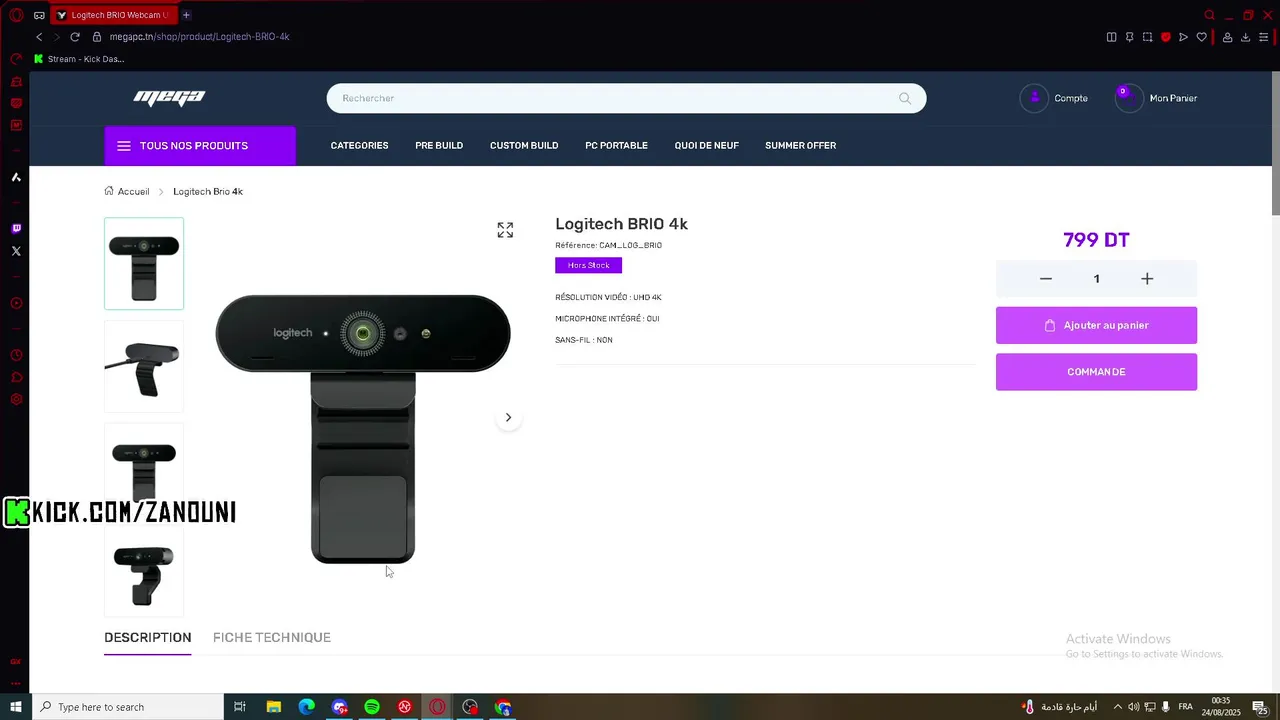Click the COMMANDE button
Viewport: 1280px width, 720px height.
(x=1096, y=372)
